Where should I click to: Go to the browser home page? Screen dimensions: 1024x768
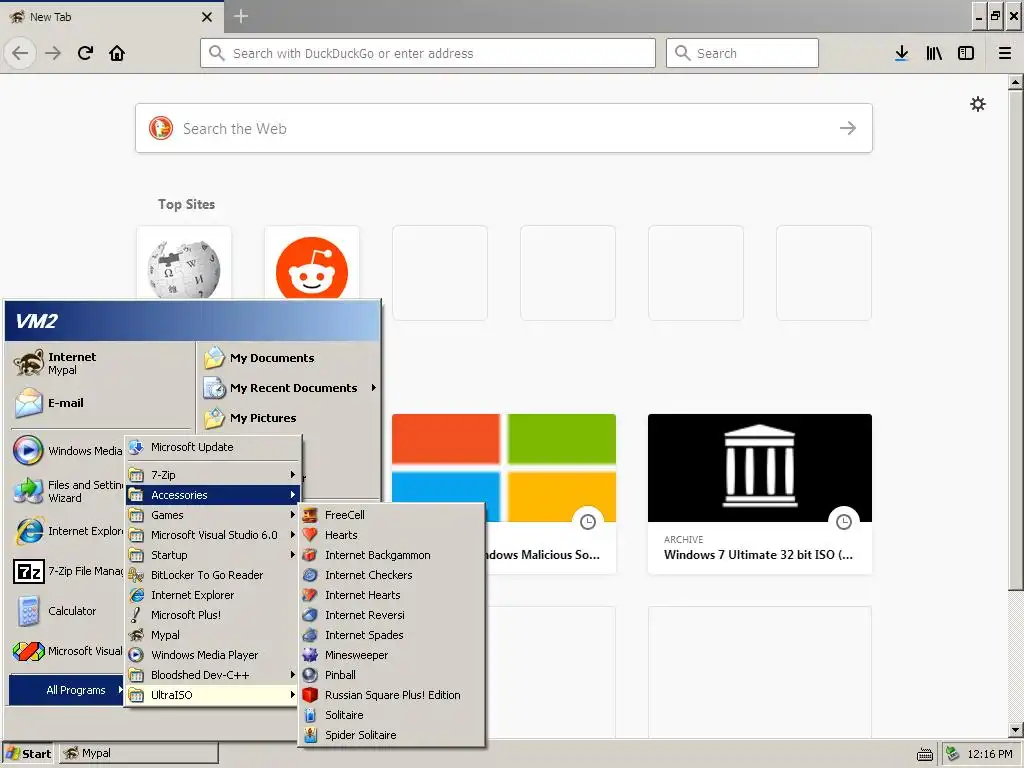(117, 53)
